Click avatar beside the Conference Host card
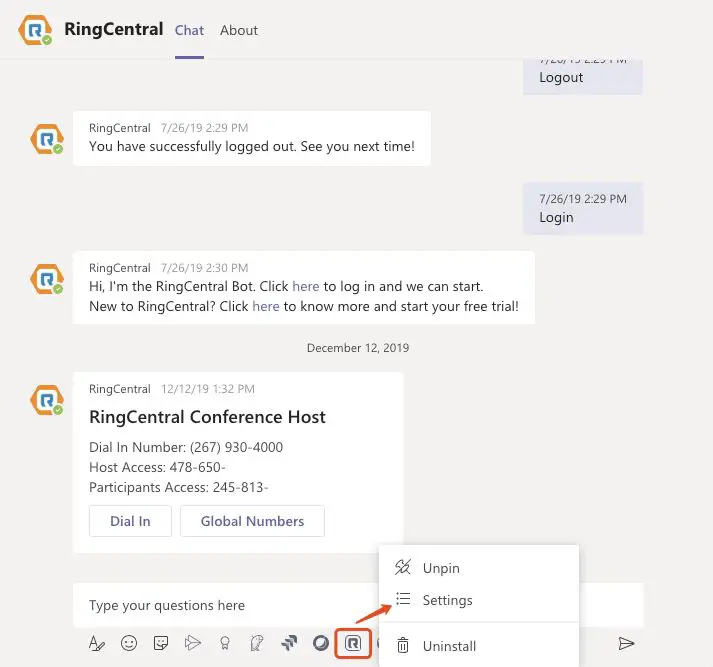Viewport: 713px width, 667px height. point(47,400)
